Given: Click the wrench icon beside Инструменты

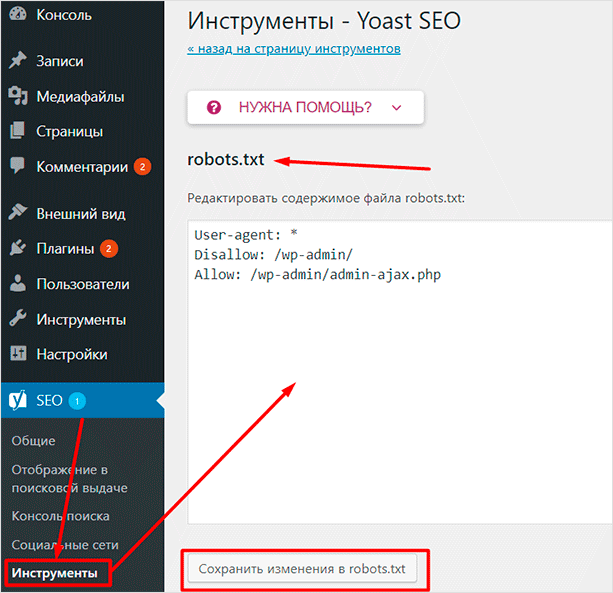Looking at the screenshot, I should (17, 319).
